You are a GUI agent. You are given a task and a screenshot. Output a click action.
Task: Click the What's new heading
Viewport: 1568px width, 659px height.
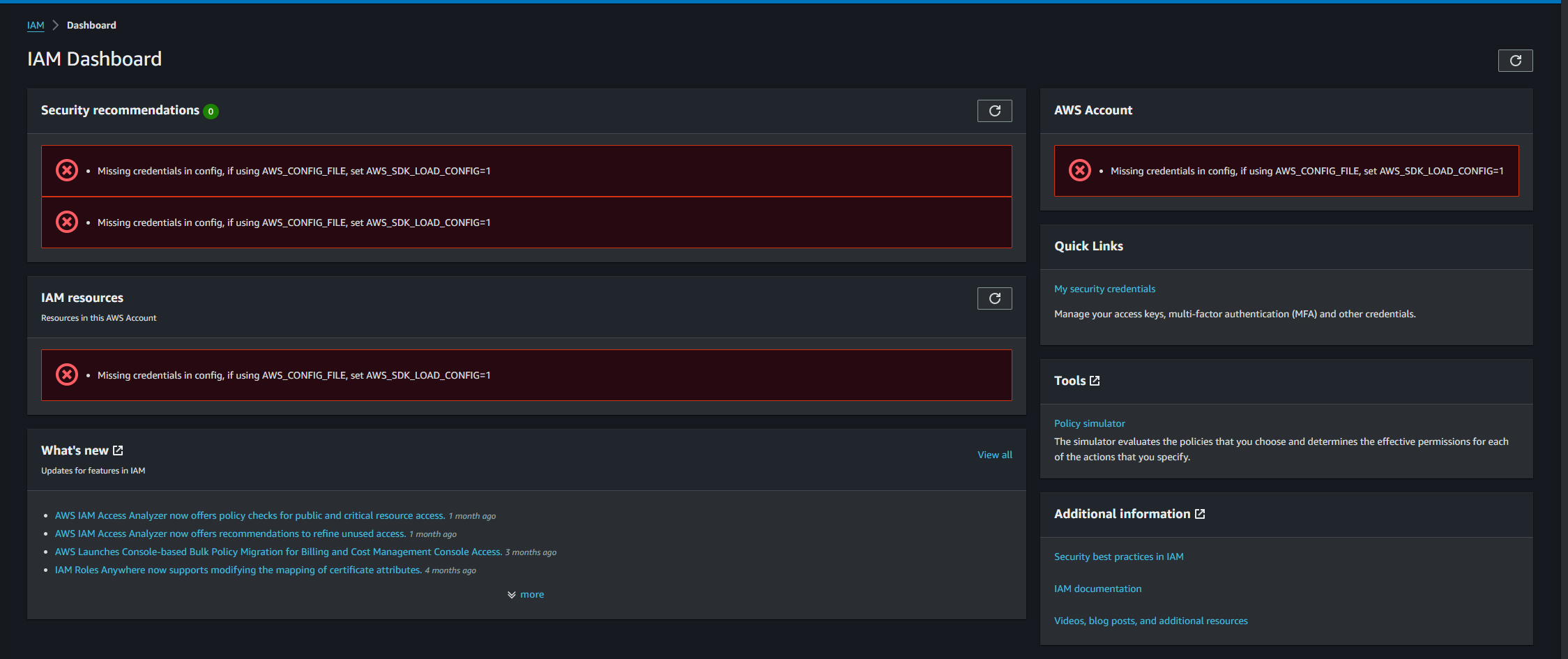click(75, 450)
